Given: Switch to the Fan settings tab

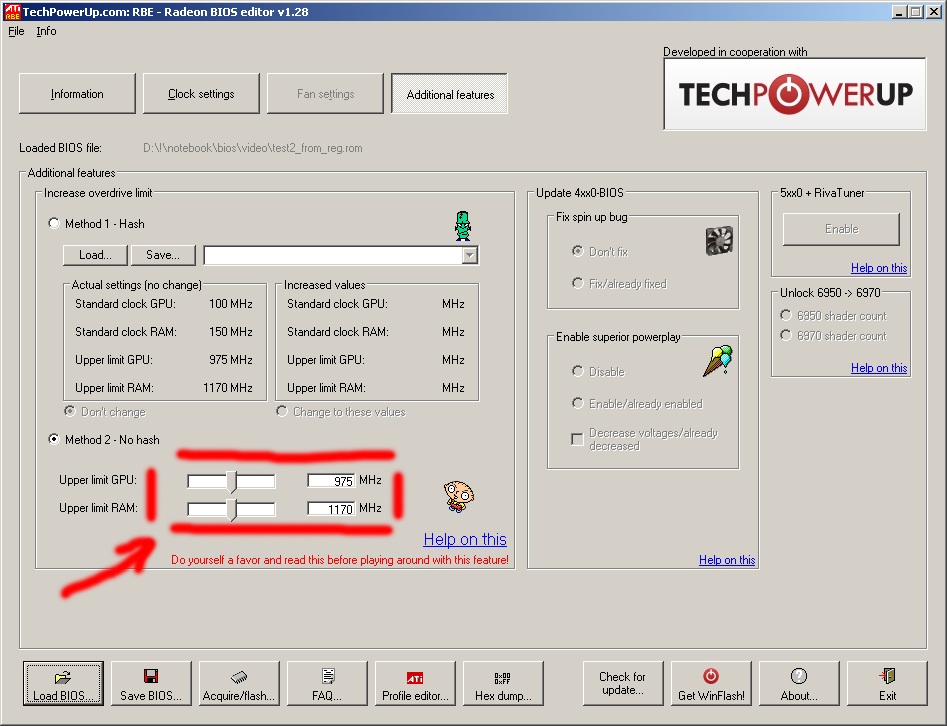Looking at the screenshot, I should tap(326, 94).
